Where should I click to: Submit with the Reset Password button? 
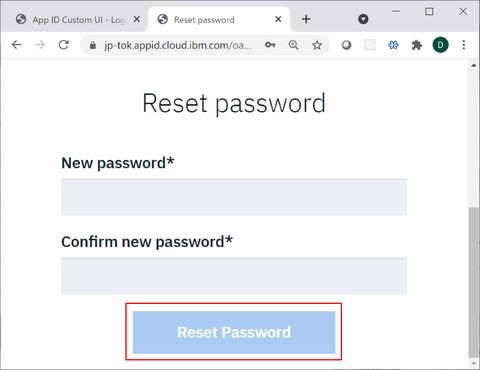(x=234, y=332)
